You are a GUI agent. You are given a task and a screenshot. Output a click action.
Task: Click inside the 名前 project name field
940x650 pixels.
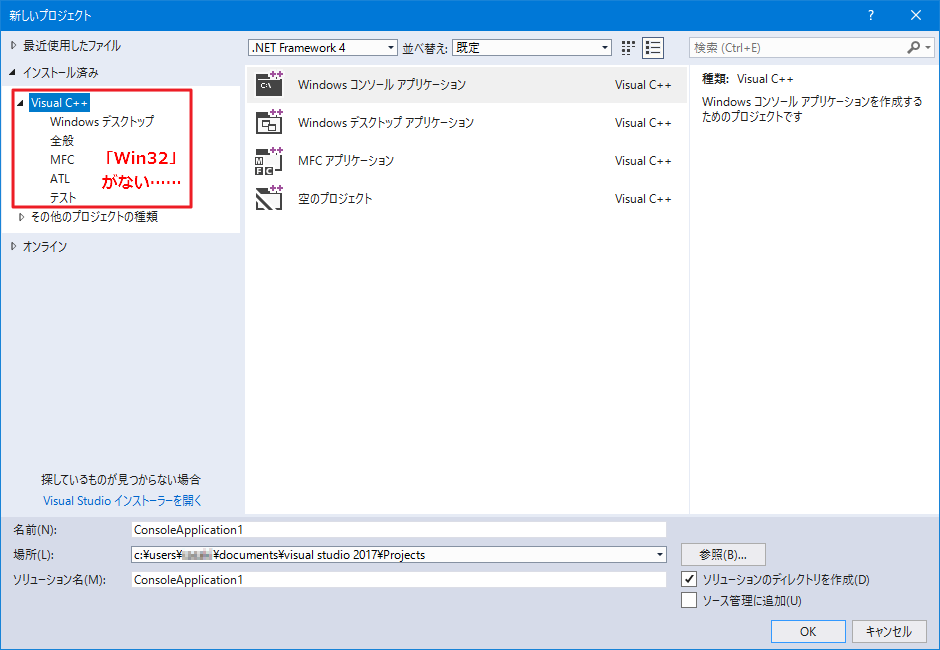click(x=400, y=529)
